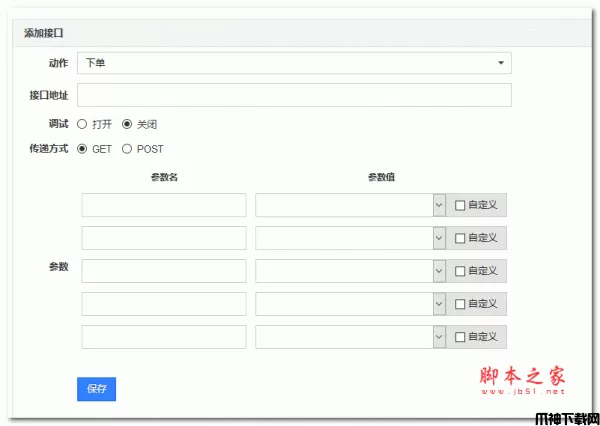This screenshot has height=426, width=600.
Task: Click the blue 保存 button
Action: point(96,389)
